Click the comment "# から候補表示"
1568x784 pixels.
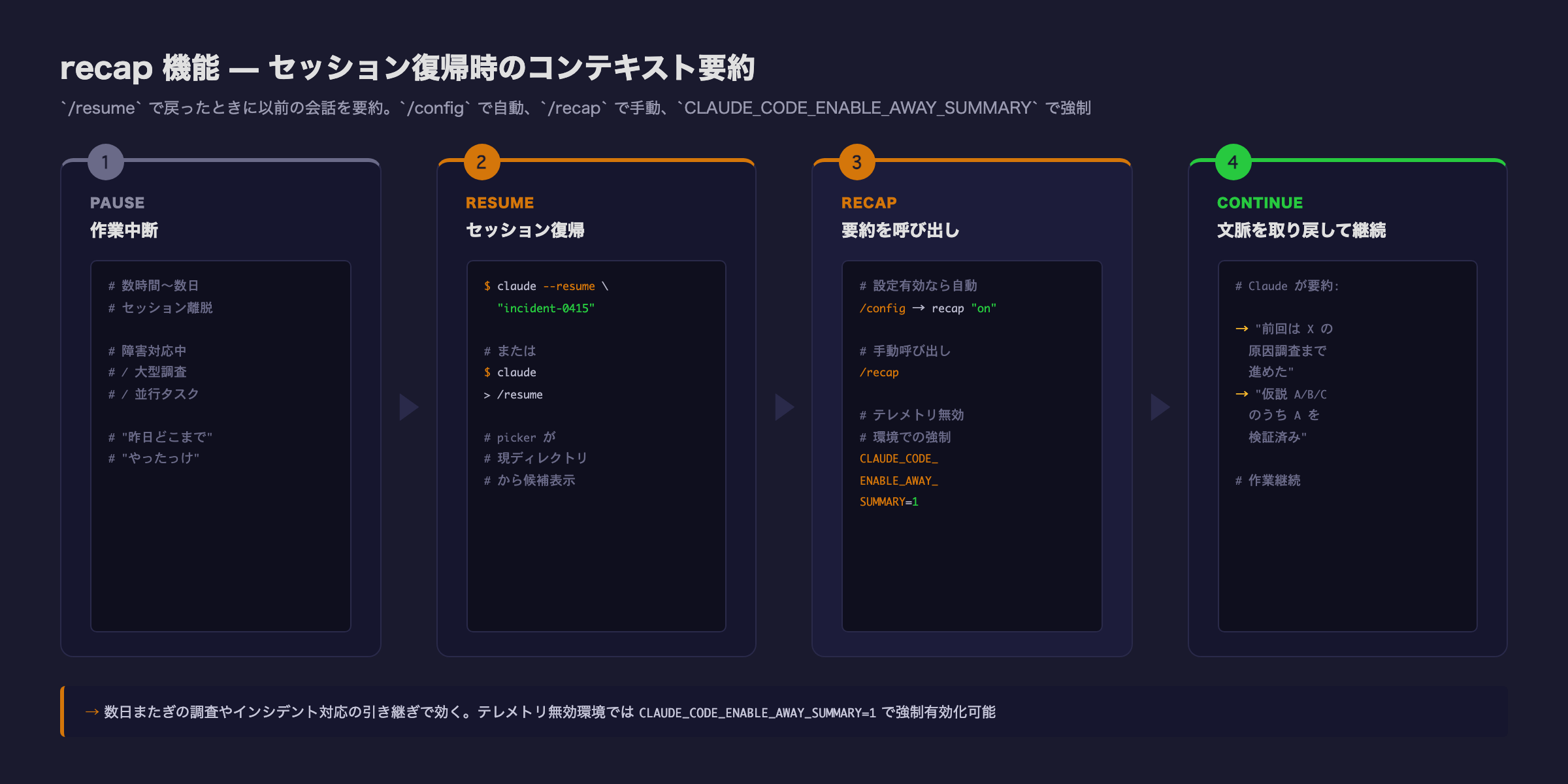529,480
